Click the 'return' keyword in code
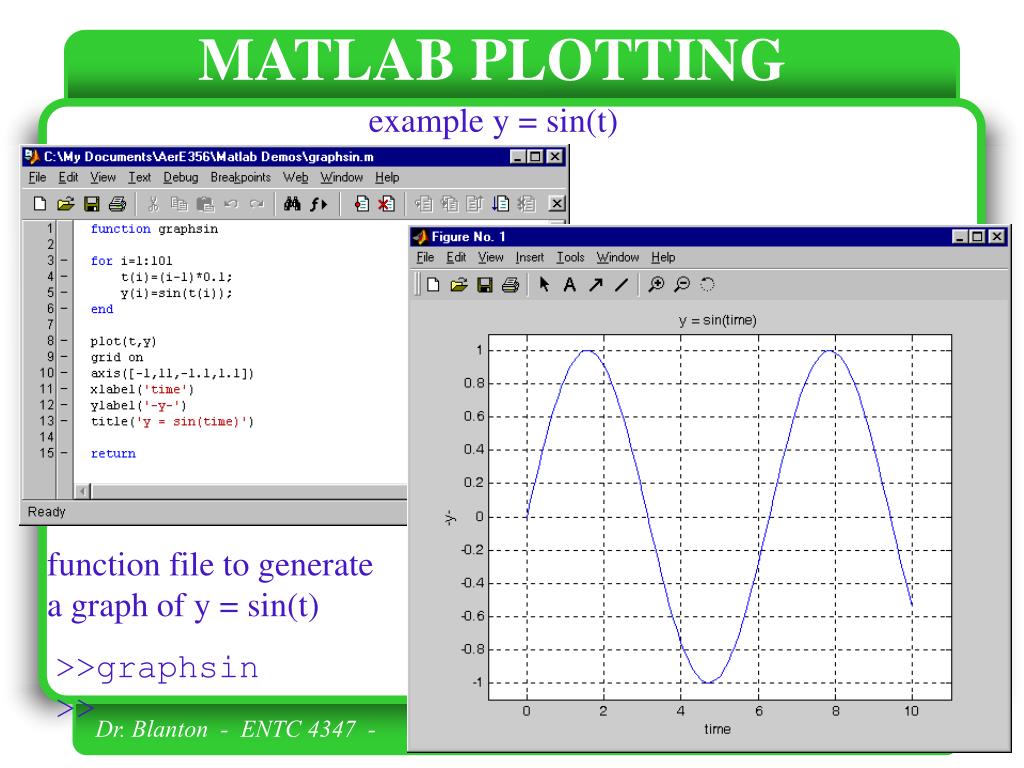Image resolution: width=1024 pixels, height=768 pixels. [x=113, y=453]
